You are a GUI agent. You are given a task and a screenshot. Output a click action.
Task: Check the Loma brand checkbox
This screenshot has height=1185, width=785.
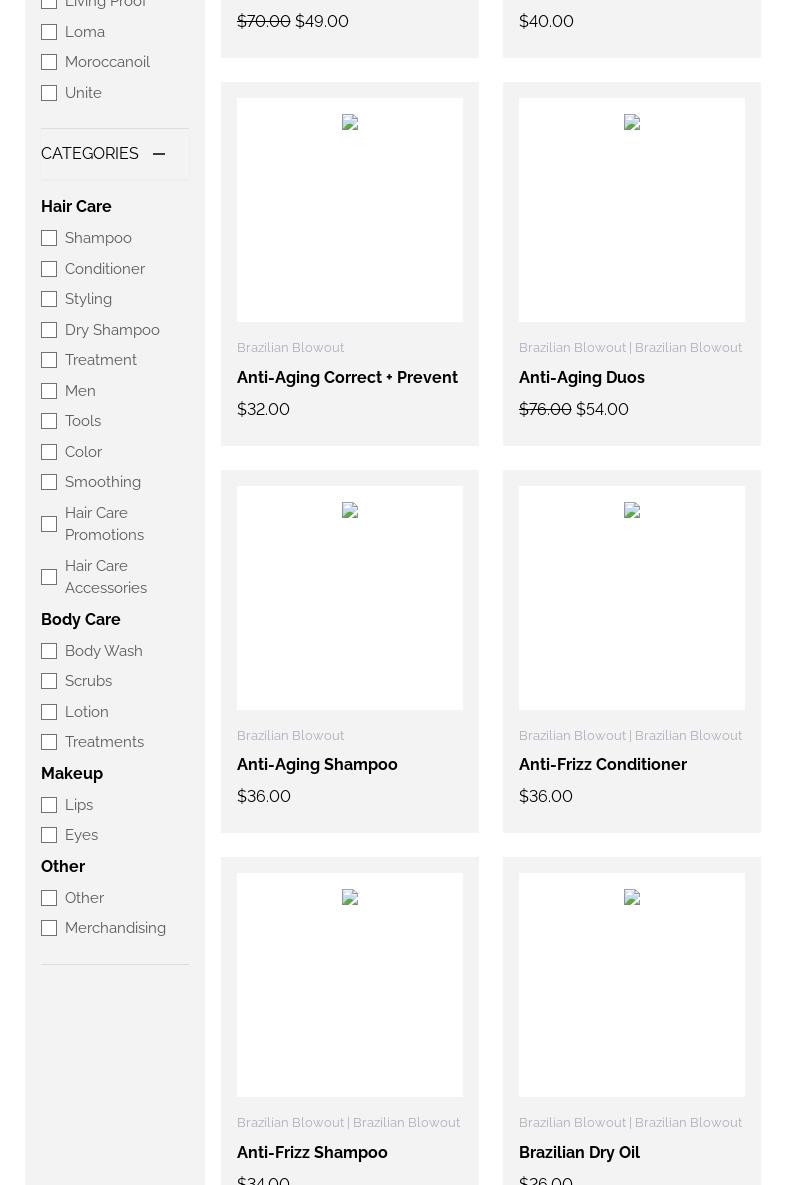point(49,32)
